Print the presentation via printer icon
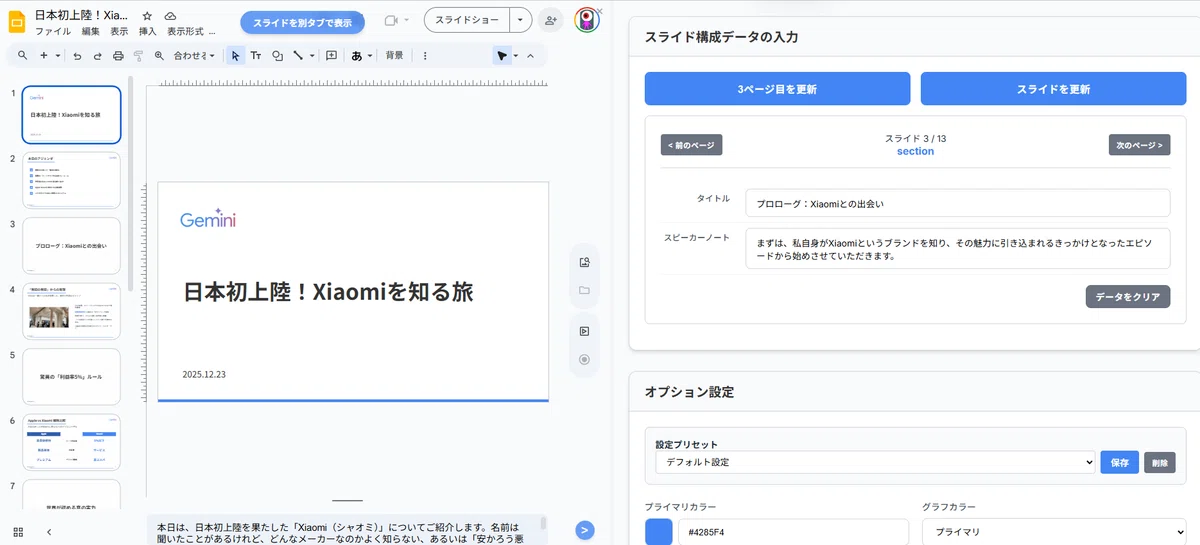This screenshot has height=545, width=1200. pos(118,56)
